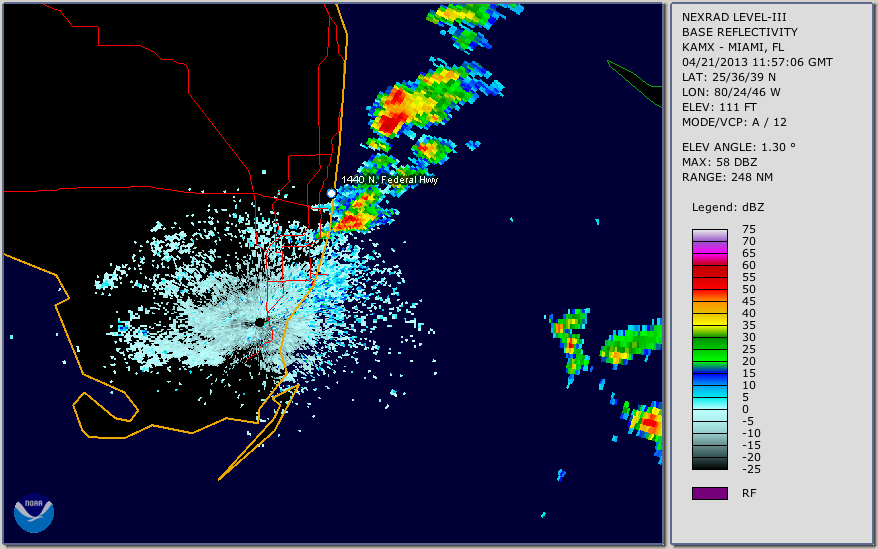Click the NOAA logo on the map

coord(34,513)
